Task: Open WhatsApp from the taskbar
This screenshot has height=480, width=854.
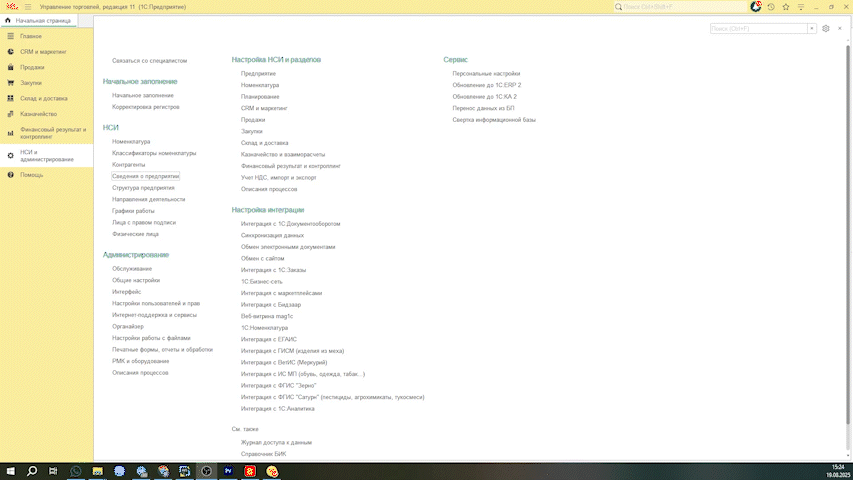Action: click(76, 471)
